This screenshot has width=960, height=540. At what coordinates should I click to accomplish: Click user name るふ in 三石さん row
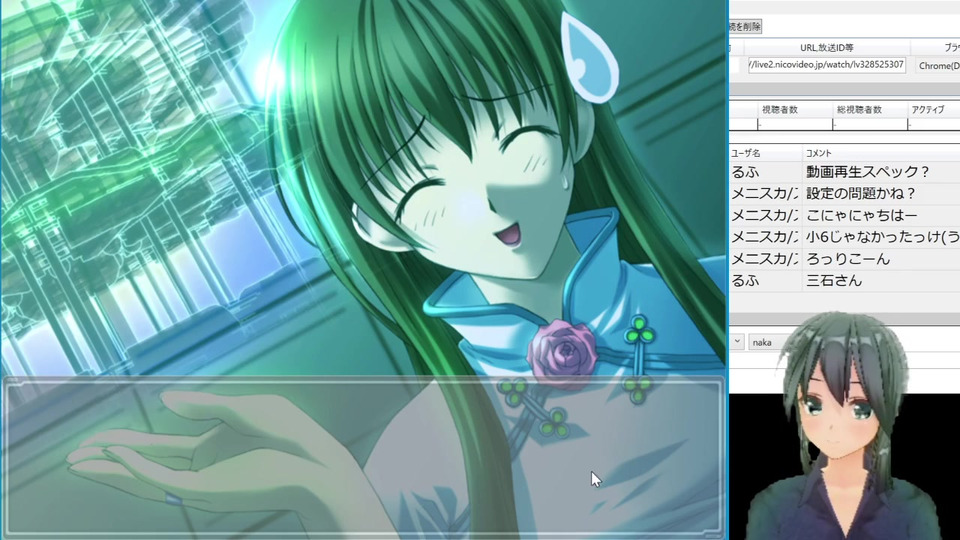tap(745, 280)
